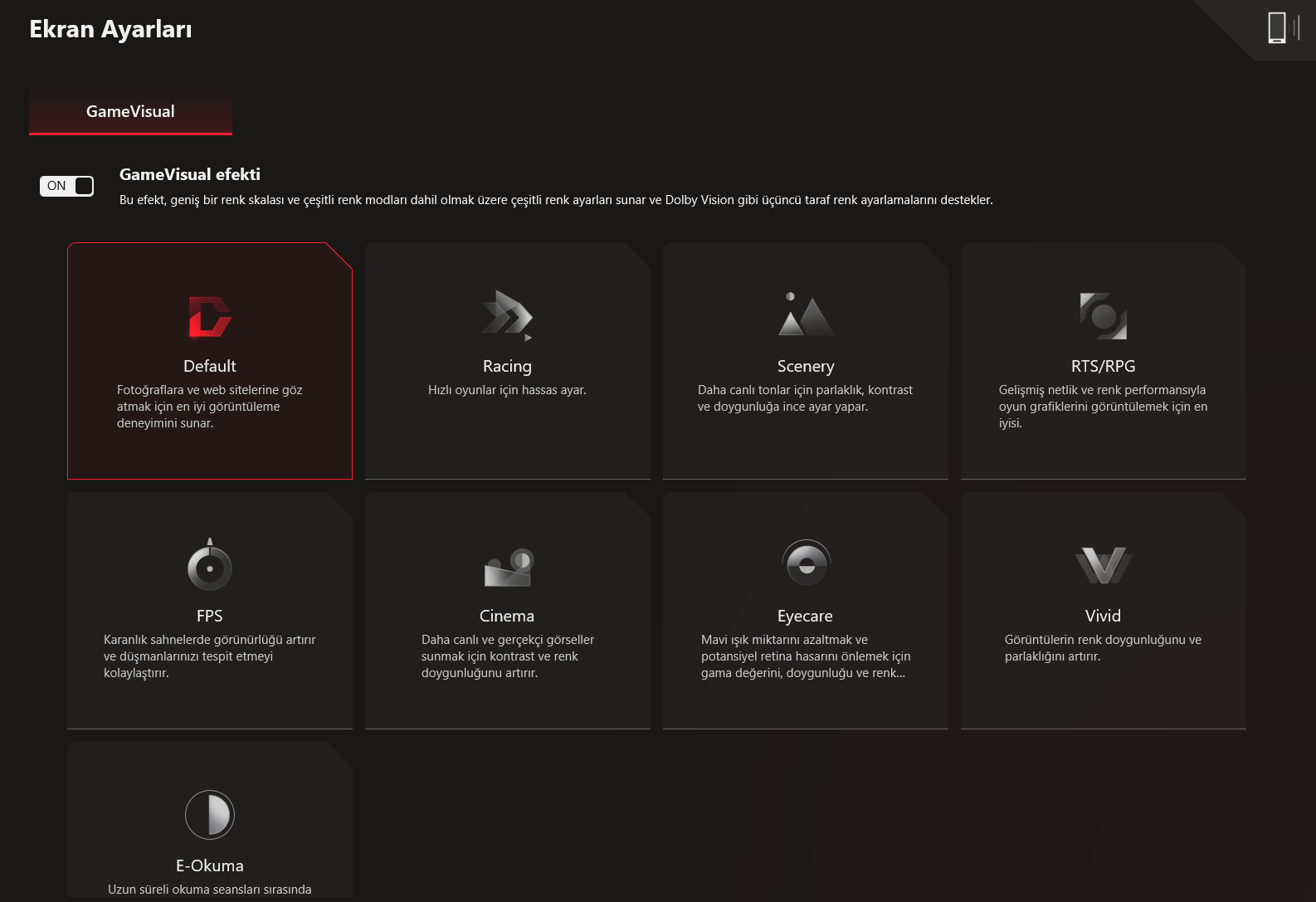This screenshot has width=1316, height=902.
Task: Click the Racing mode arrows icon
Action: (x=507, y=315)
